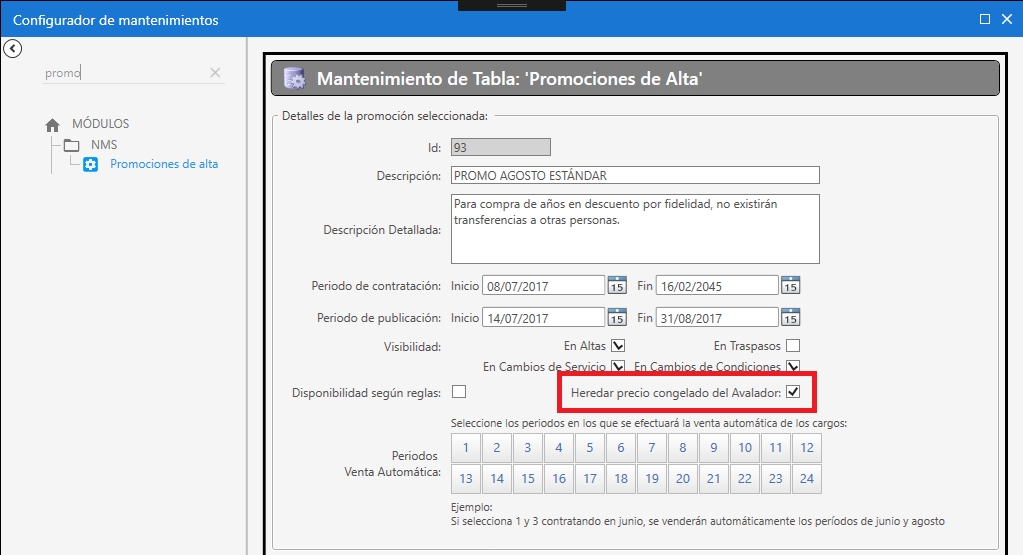The width and height of the screenshot is (1023, 555).
Task: Click the 'Visibilidad:' label
Action: pos(412,347)
